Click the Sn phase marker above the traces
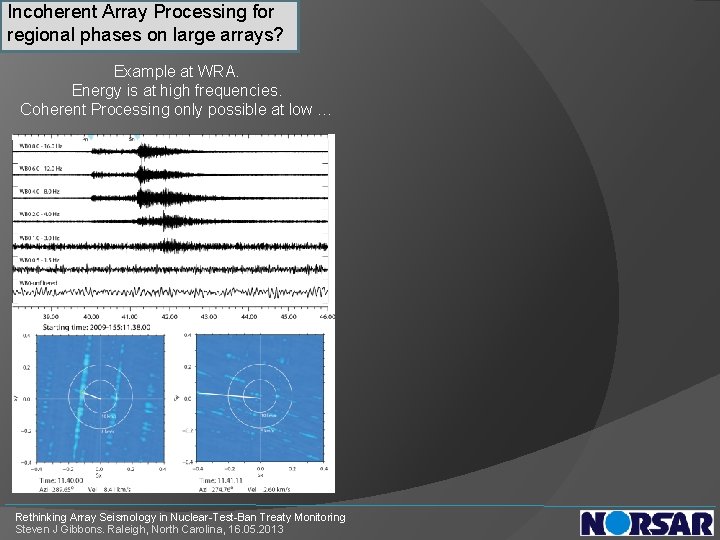Viewport: 720px width, 540px height. pyautogui.click(x=133, y=138)
